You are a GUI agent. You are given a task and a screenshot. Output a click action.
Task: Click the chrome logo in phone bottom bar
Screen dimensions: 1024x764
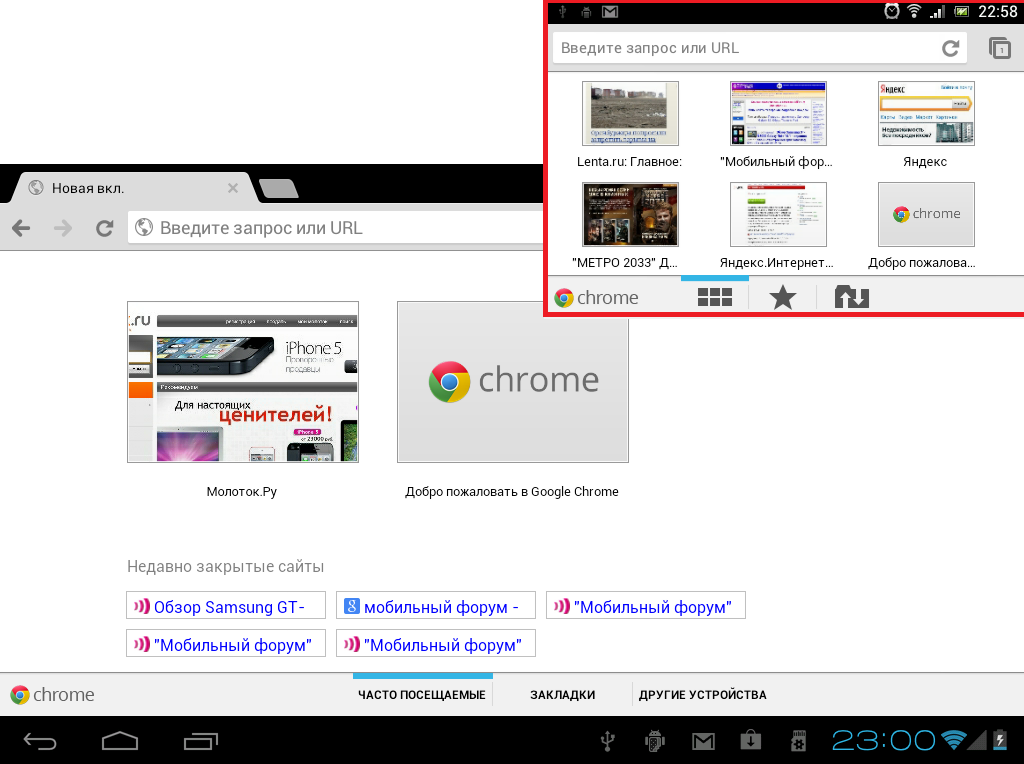(596, 298)
